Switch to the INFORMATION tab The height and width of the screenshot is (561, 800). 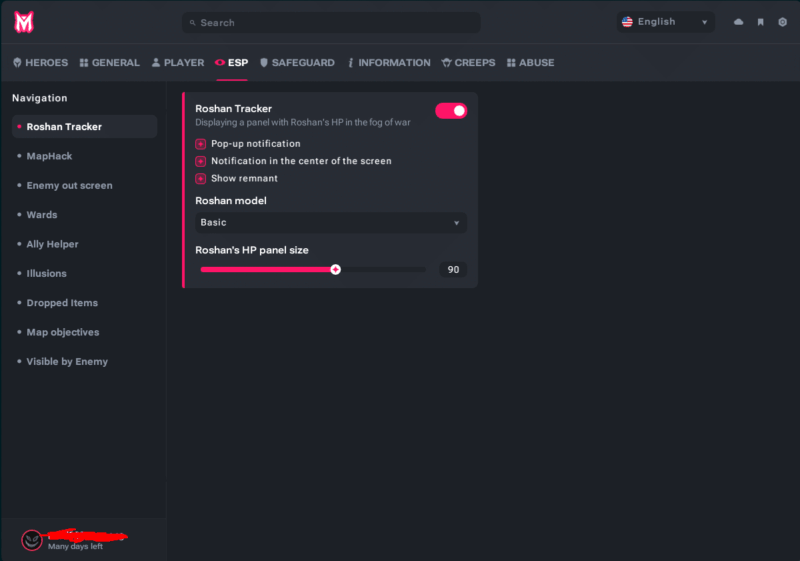[x=389, y=63]
